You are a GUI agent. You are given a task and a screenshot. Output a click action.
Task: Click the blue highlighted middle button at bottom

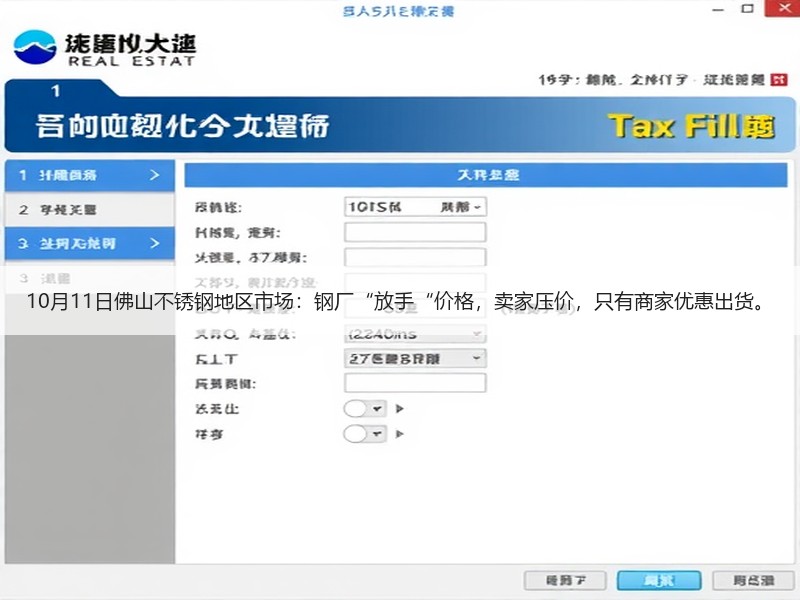click(x=659, y=581)
